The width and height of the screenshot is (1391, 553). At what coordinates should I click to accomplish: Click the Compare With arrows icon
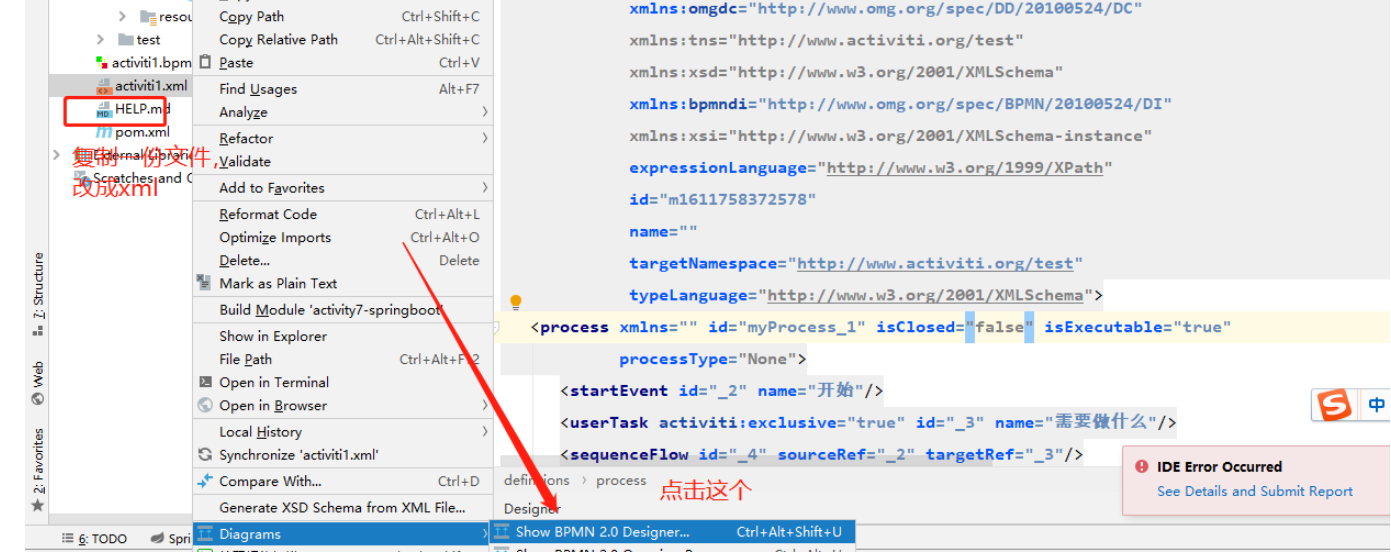(204, 481)
